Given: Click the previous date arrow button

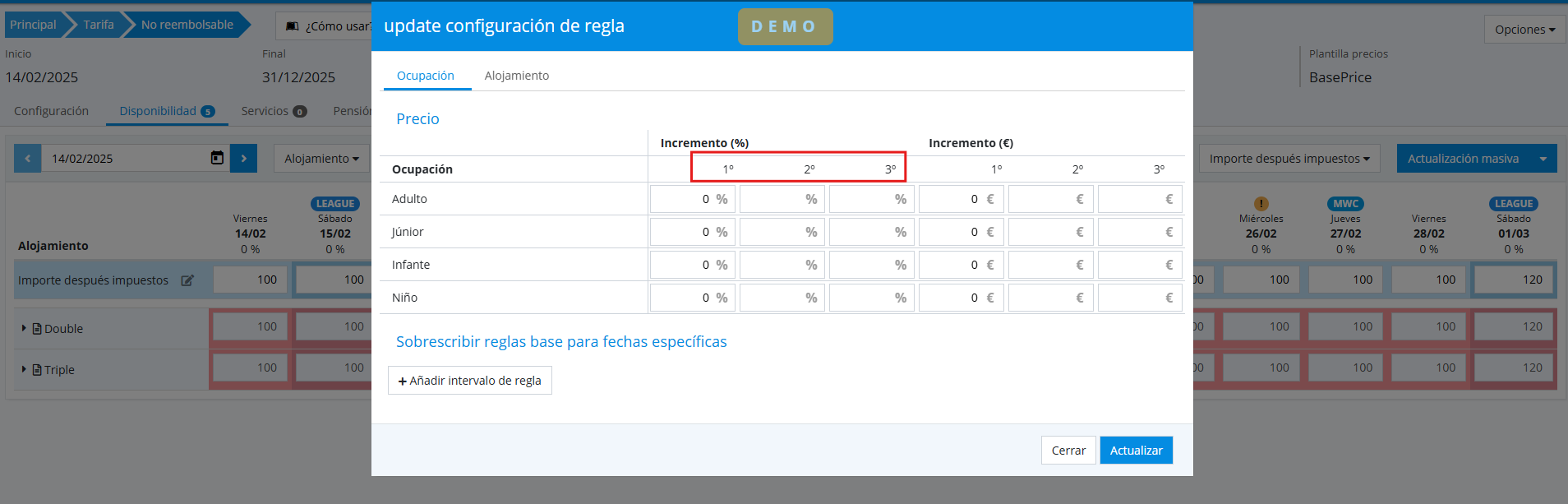Looking at the screenshot, I should pos(27,159).
